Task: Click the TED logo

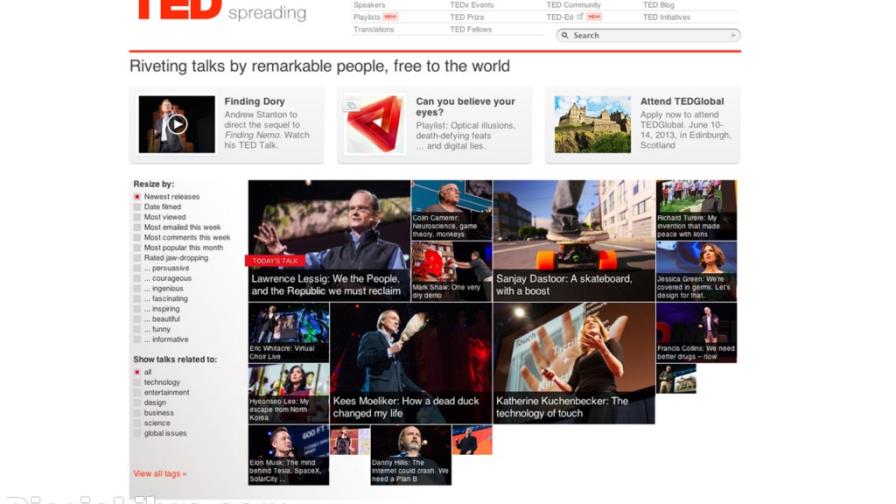Action: pyautogui.click(x=179, y=9)
